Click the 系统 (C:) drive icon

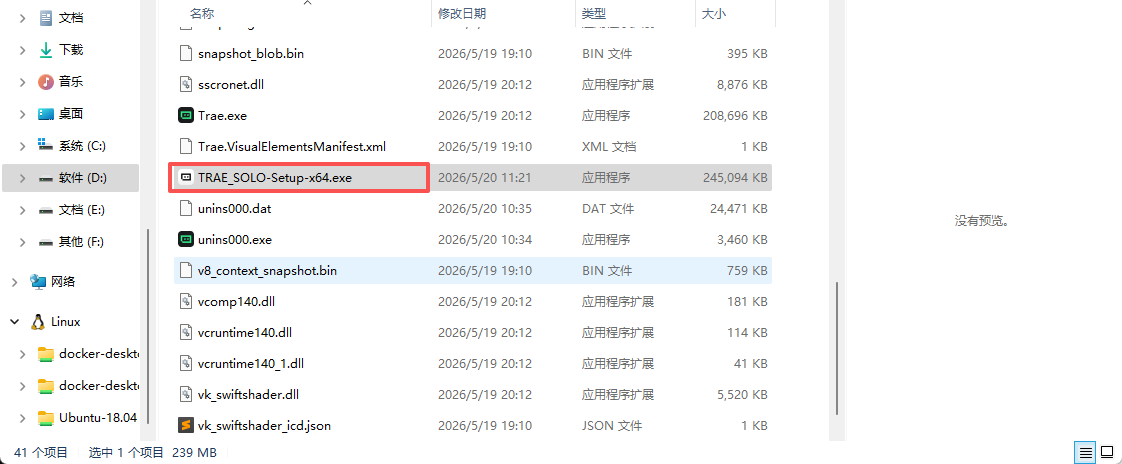[46, 145]
